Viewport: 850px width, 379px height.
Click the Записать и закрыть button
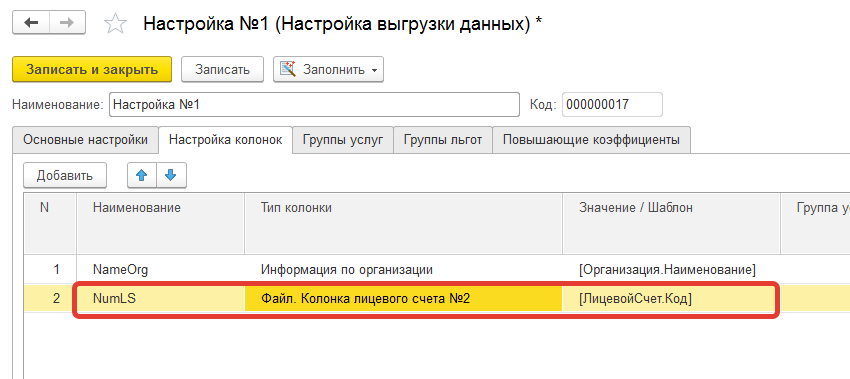pos(92,69)
